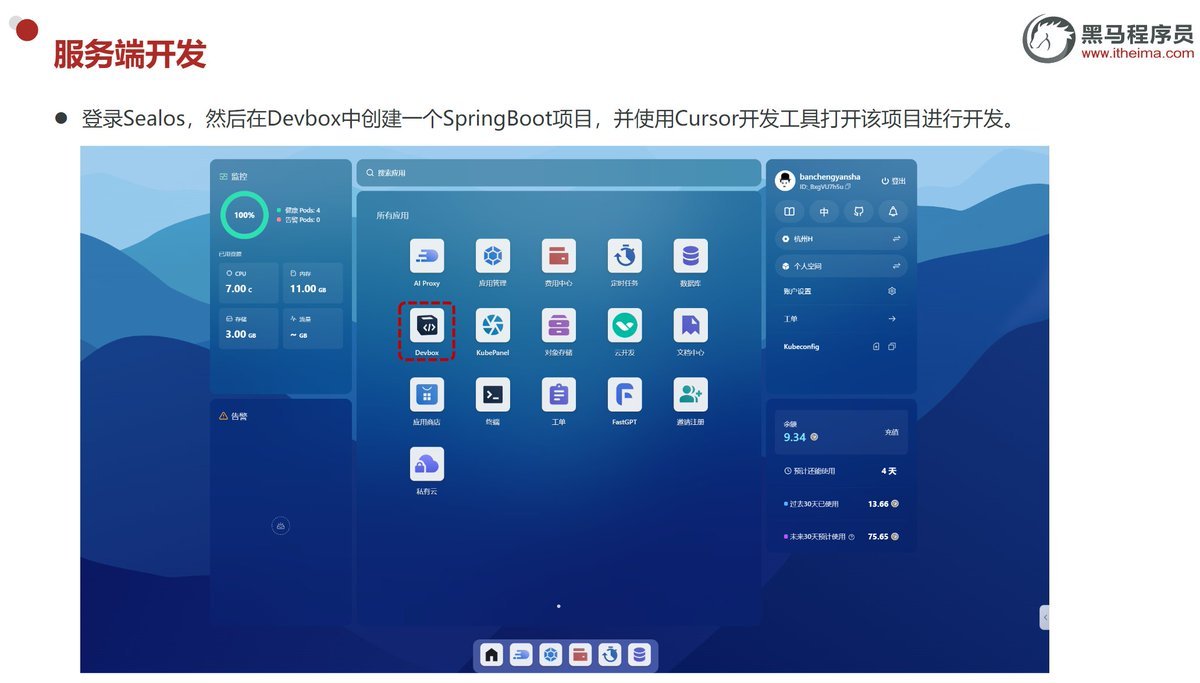The width and height of the screenshot is (1200, 683).
Task: Click the 存储 3.00 GB card
Action: click(248, 329)
